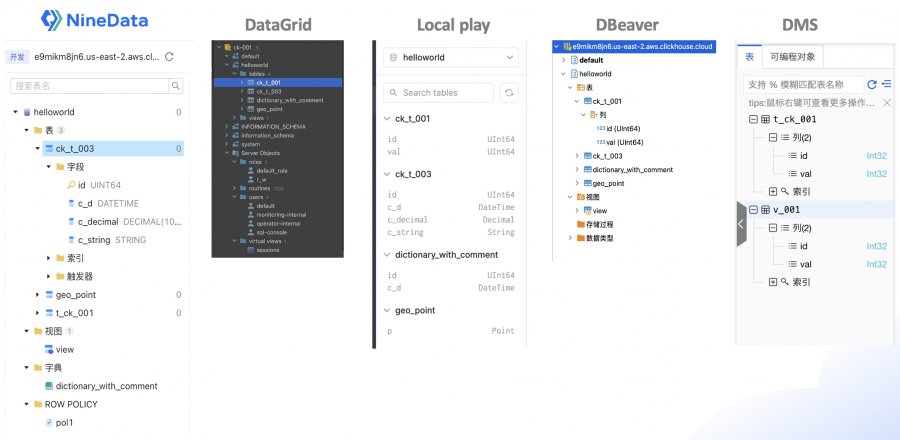Close the DMS tips message with X
This screenshot has height=440, width=900.
point(886,103)
